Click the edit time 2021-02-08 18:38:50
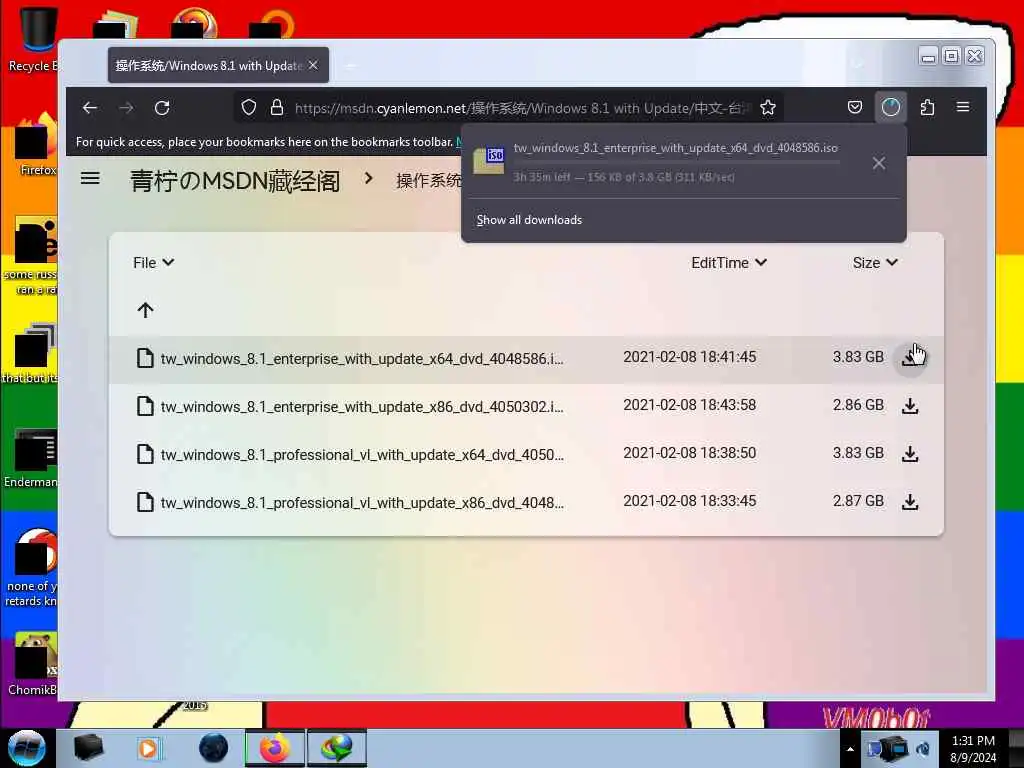The image size is (1024, 768). 690,453
